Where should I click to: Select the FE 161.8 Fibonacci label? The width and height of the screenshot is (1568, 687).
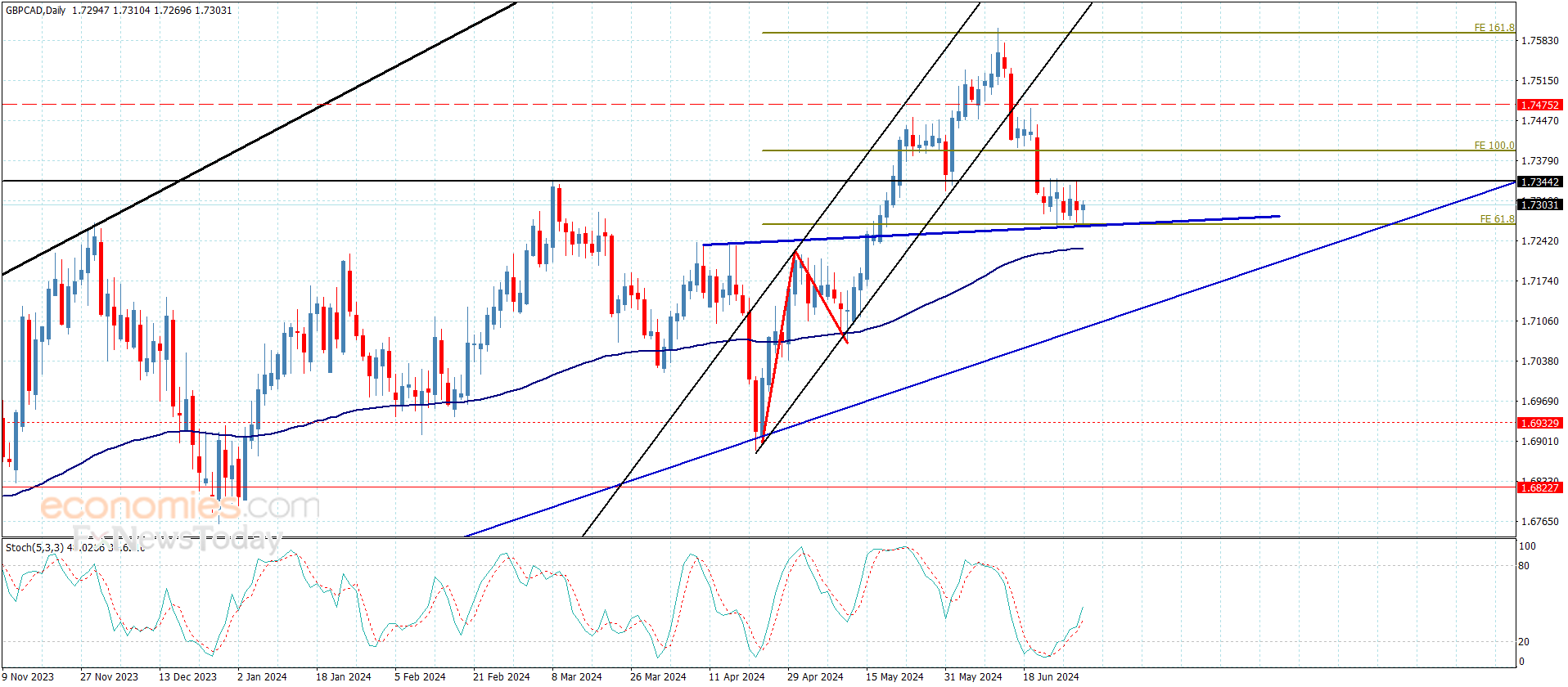(x=1494, y=28)
